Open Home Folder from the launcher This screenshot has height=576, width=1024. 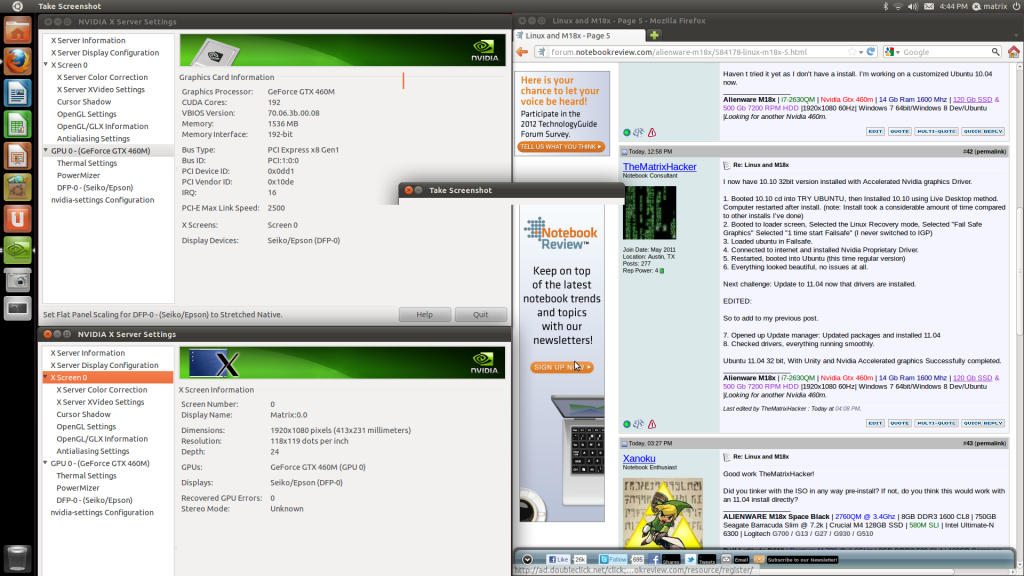pos(18,30)
